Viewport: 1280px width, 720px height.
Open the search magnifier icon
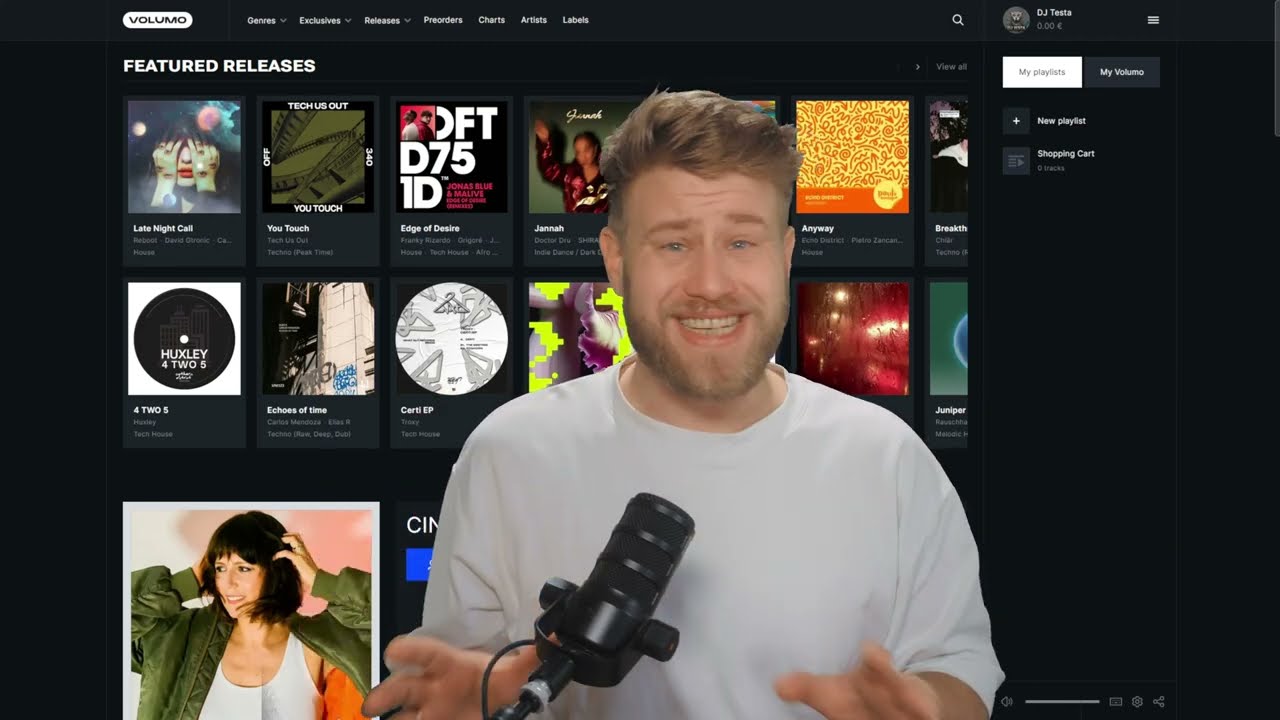(958, 20)
